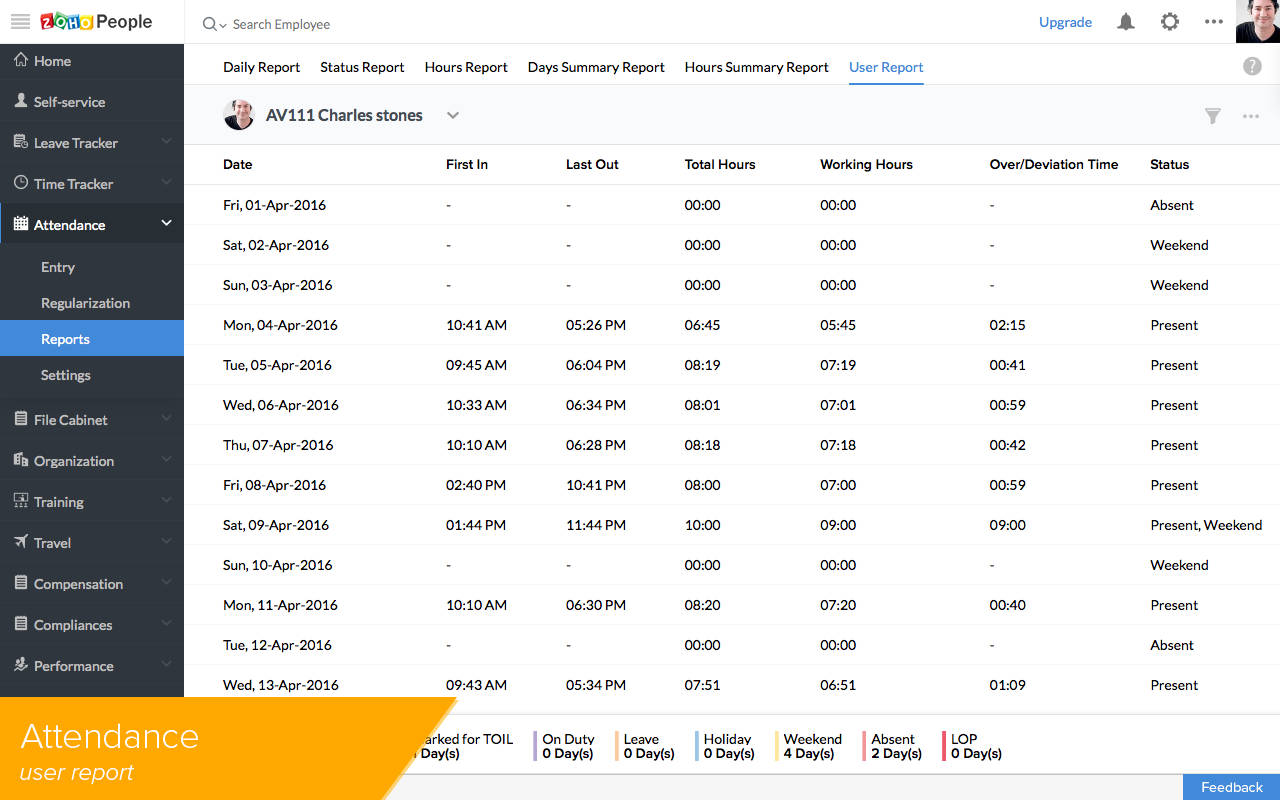Expand the AV111 Charles stones employee dropdown
Image resolution: width=1280 pixels, height=800 pixels.
453,115
